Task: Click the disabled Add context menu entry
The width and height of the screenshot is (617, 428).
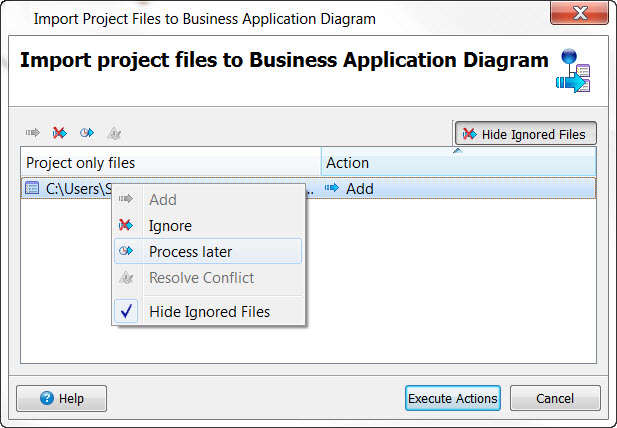Action: [163, 200]
